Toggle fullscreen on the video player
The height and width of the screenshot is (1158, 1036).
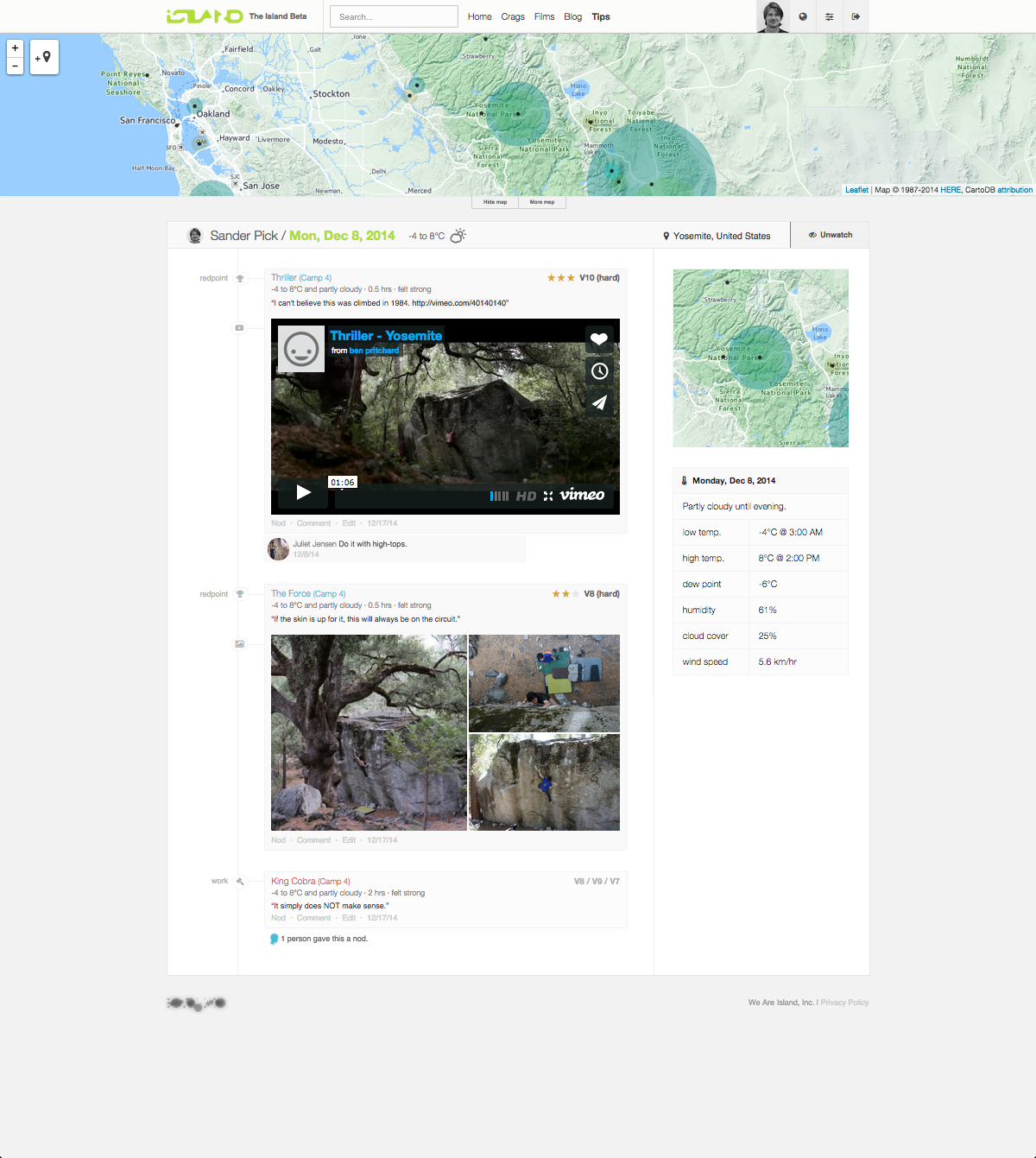(548, 496)
